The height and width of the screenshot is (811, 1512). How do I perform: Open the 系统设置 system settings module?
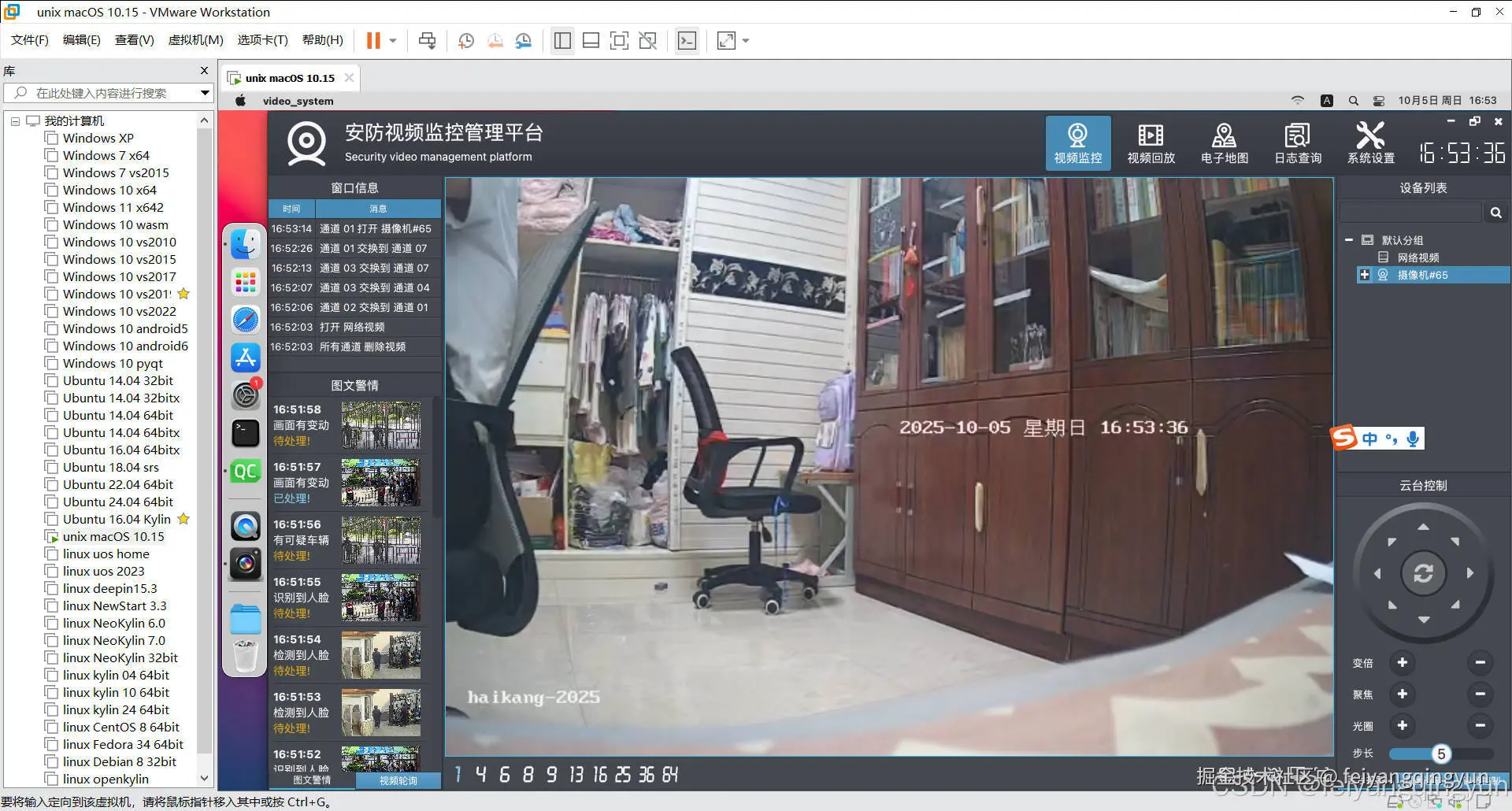(x=1370, y=143)
